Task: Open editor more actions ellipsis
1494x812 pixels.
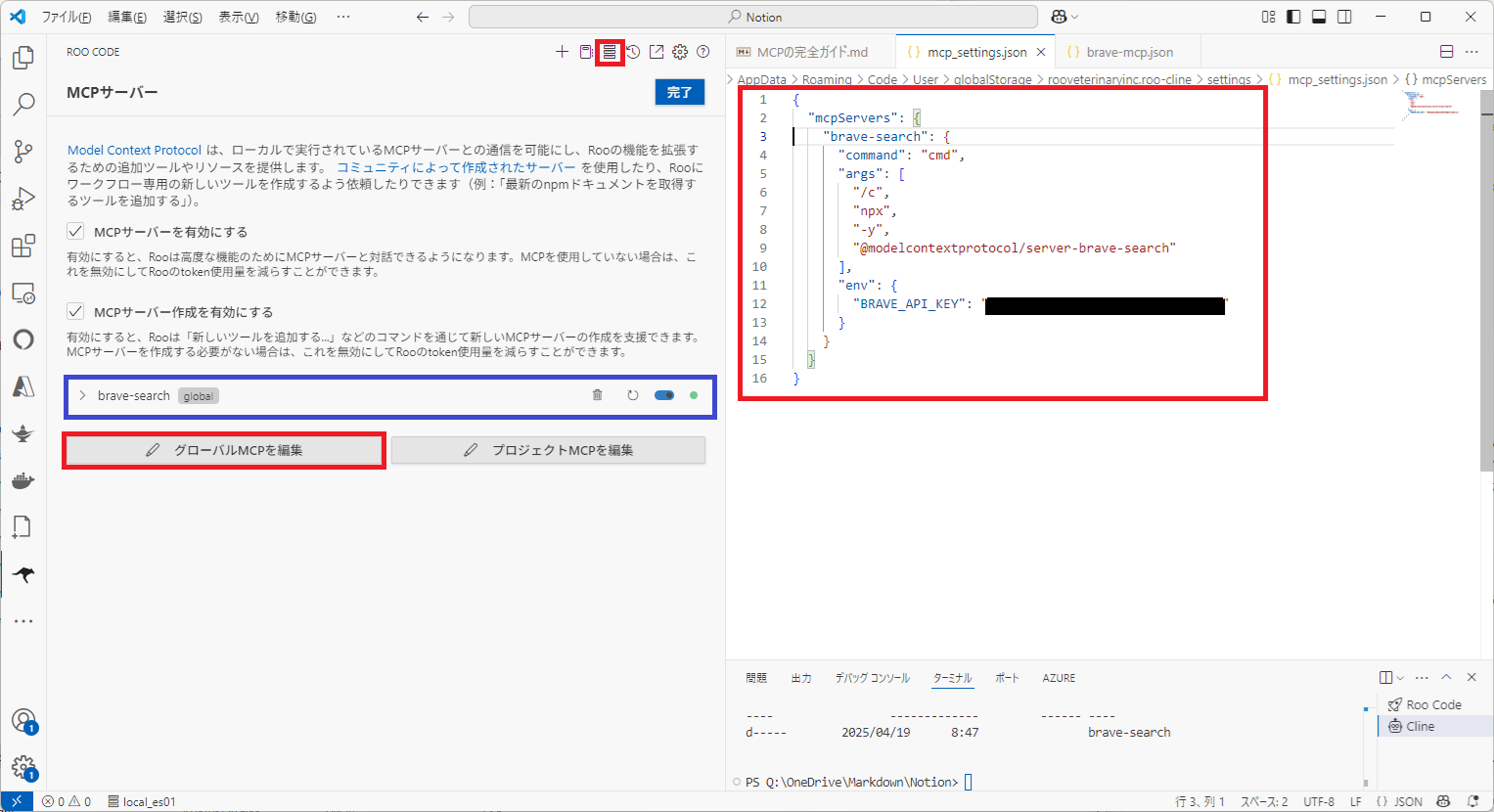Action: (1471, 52)
